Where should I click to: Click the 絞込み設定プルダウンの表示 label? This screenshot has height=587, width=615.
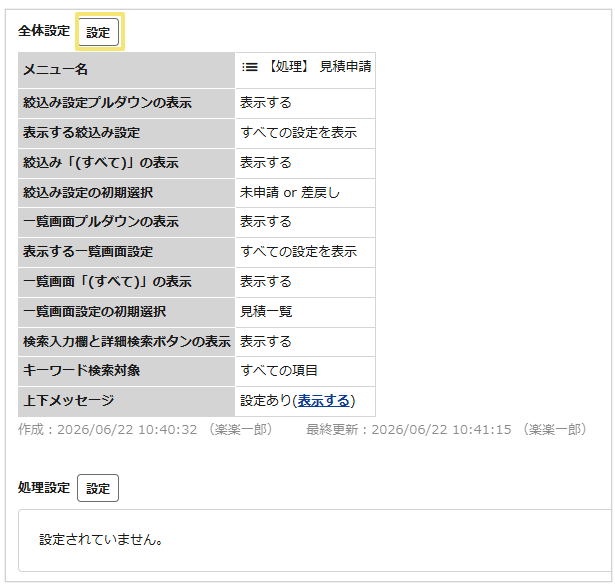tap(107, 103)
